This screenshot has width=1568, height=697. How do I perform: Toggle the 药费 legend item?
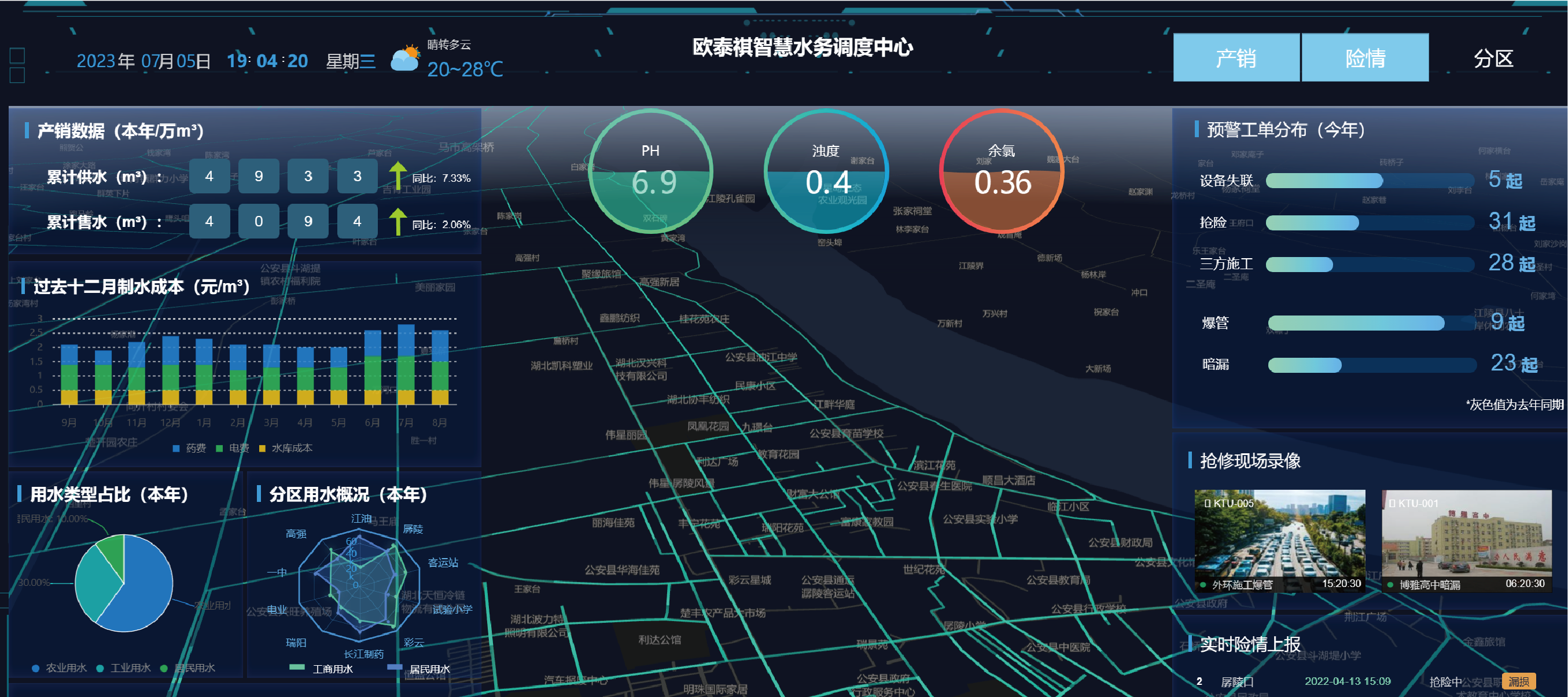(x=189, y=448)
